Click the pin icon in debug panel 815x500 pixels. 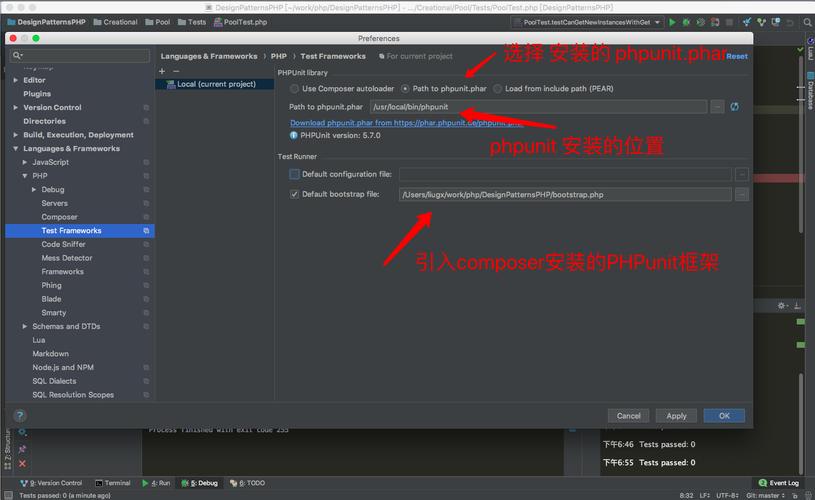coord(22,448)
